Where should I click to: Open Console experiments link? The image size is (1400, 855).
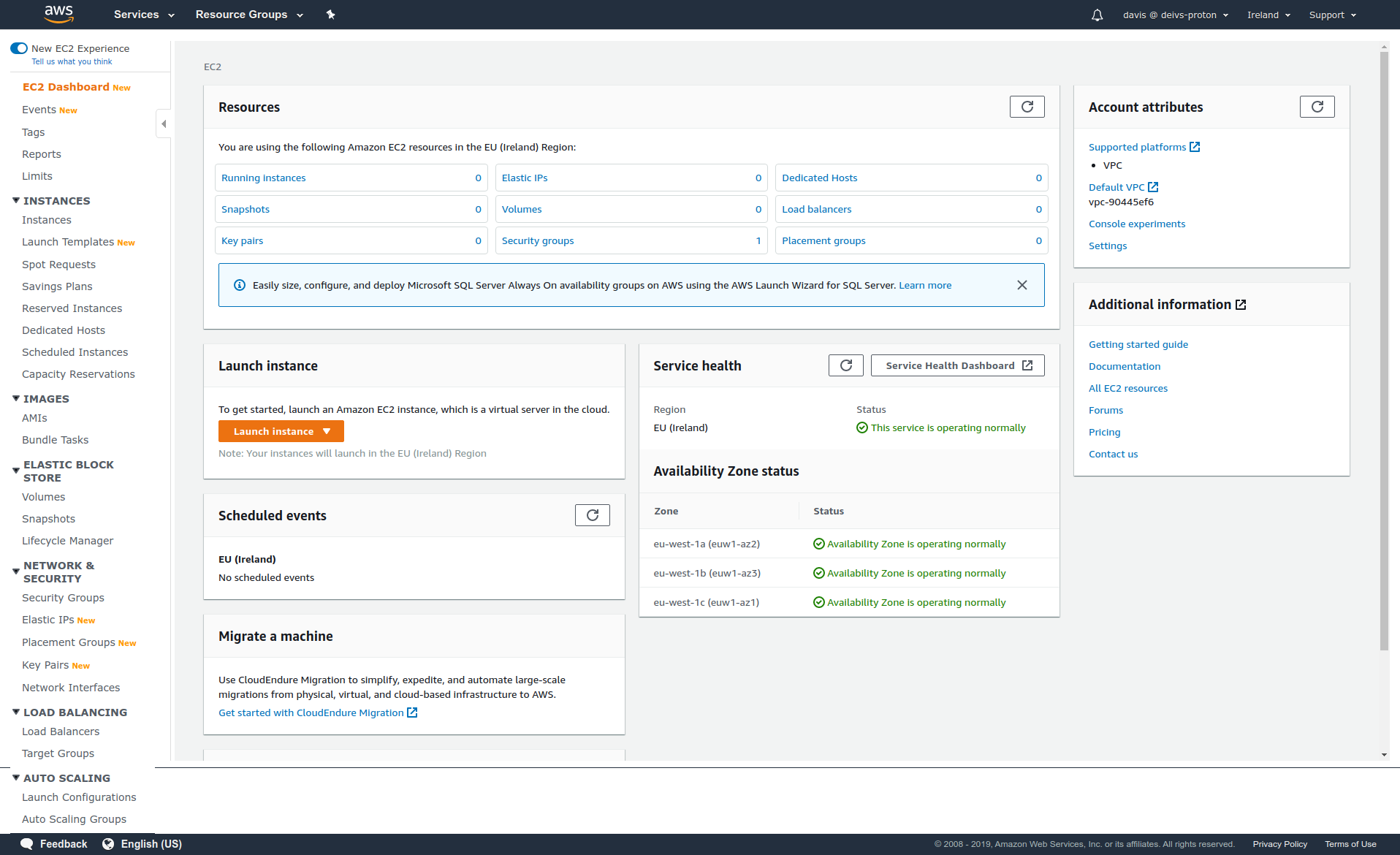tap(1137, 224)
